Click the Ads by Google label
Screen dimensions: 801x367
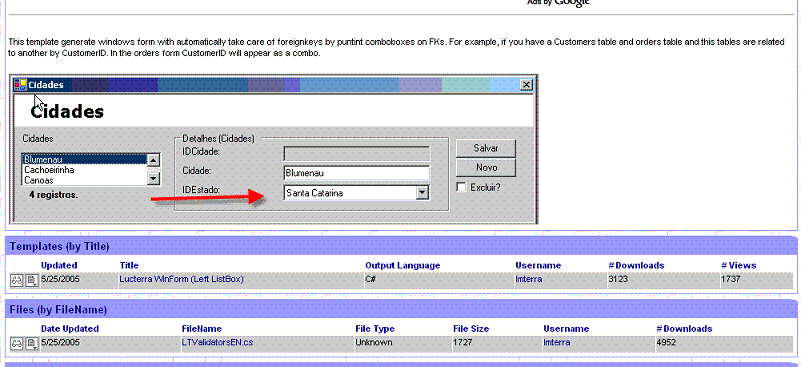coord(558,3)
